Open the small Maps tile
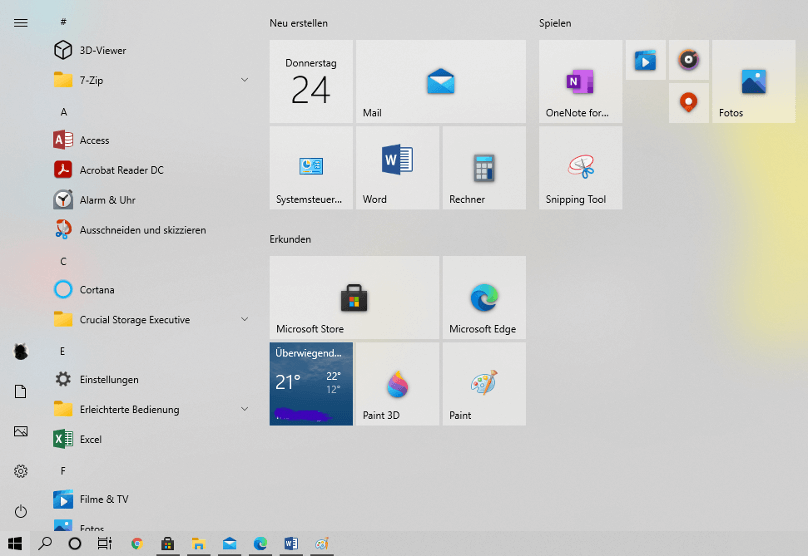 [689, 103]
